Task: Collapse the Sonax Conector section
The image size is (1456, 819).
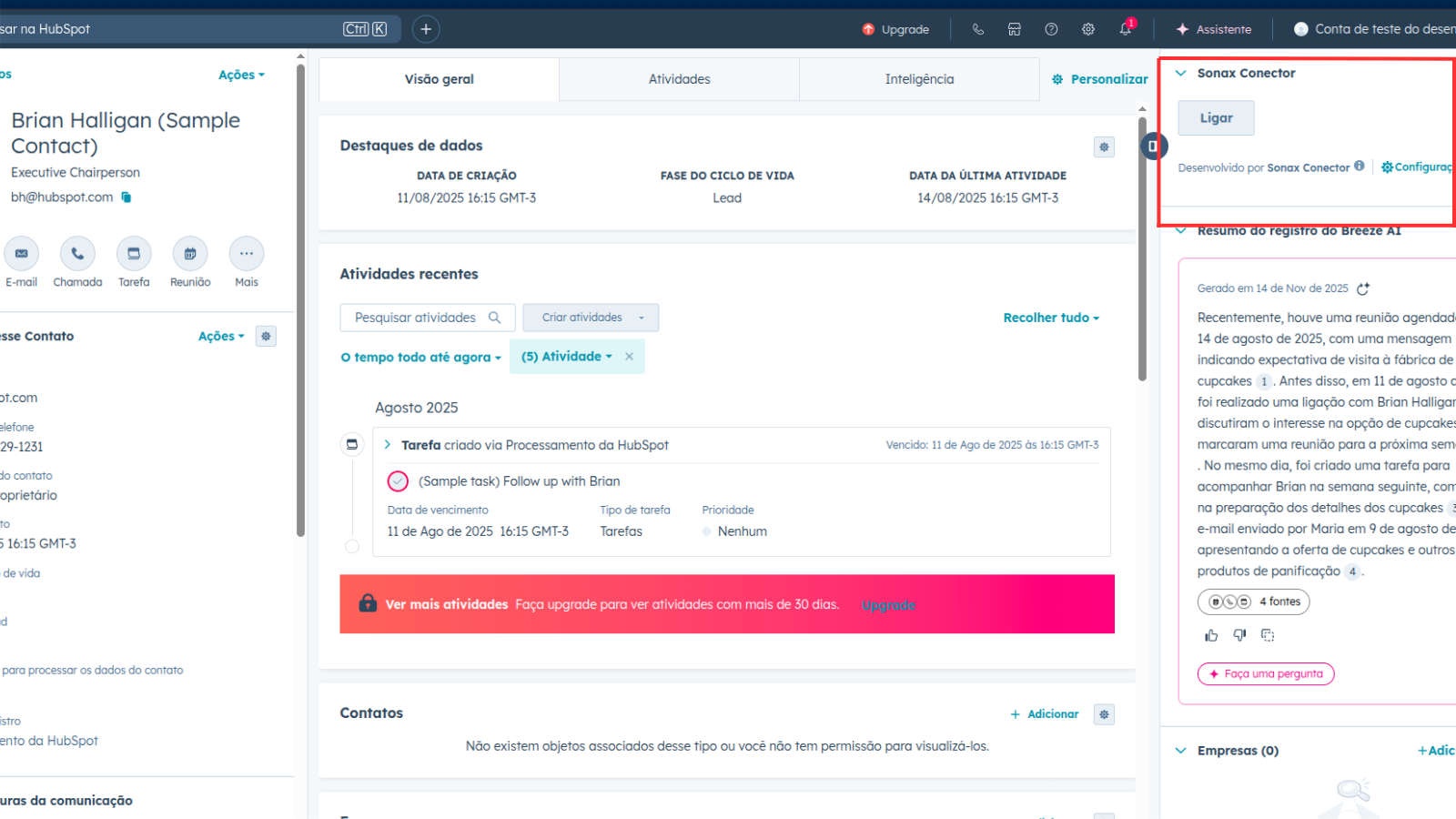Action: coord(1181,73)
